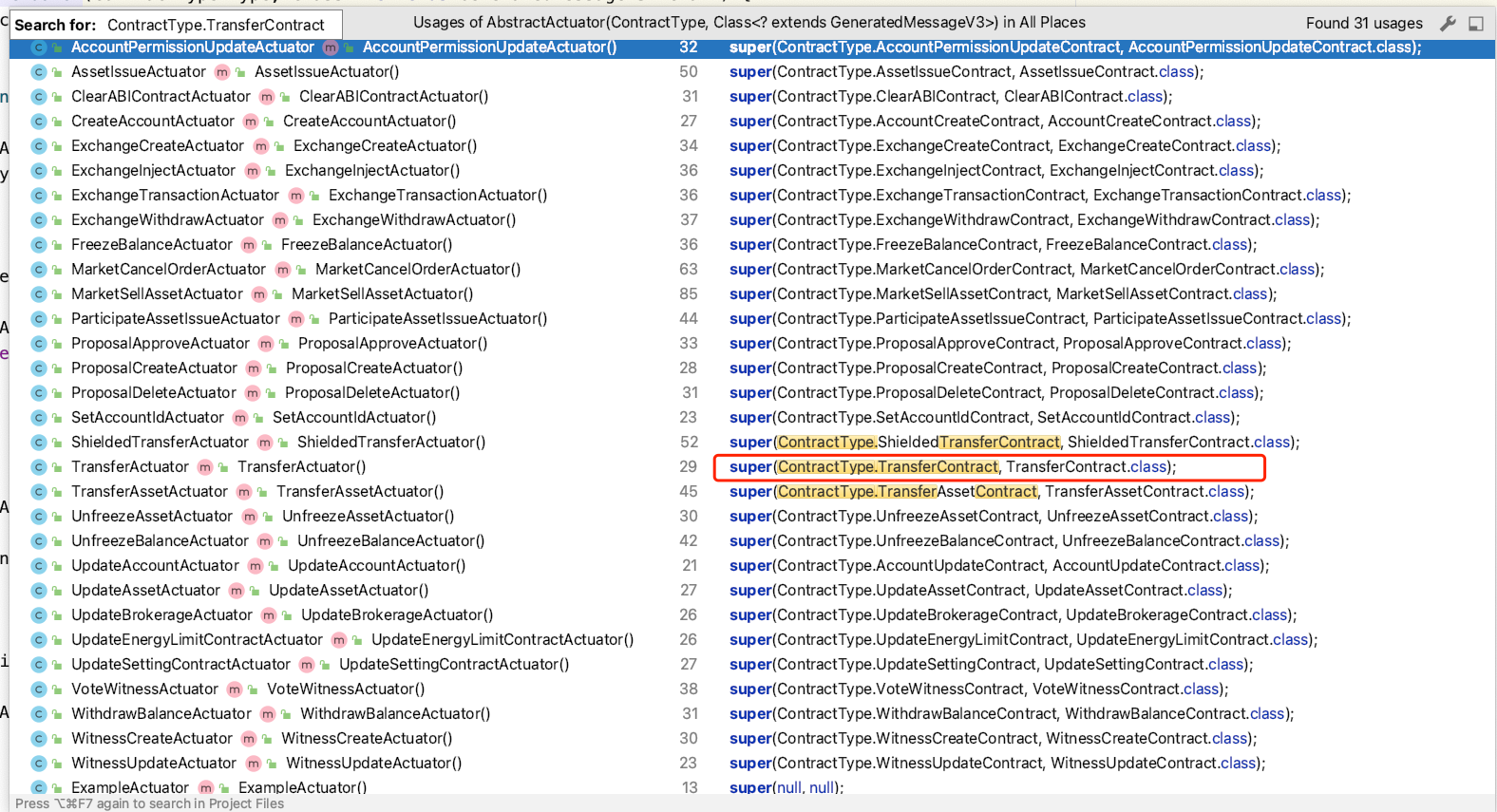Select AssetIssueActuator class name

[x=139, y=71]
